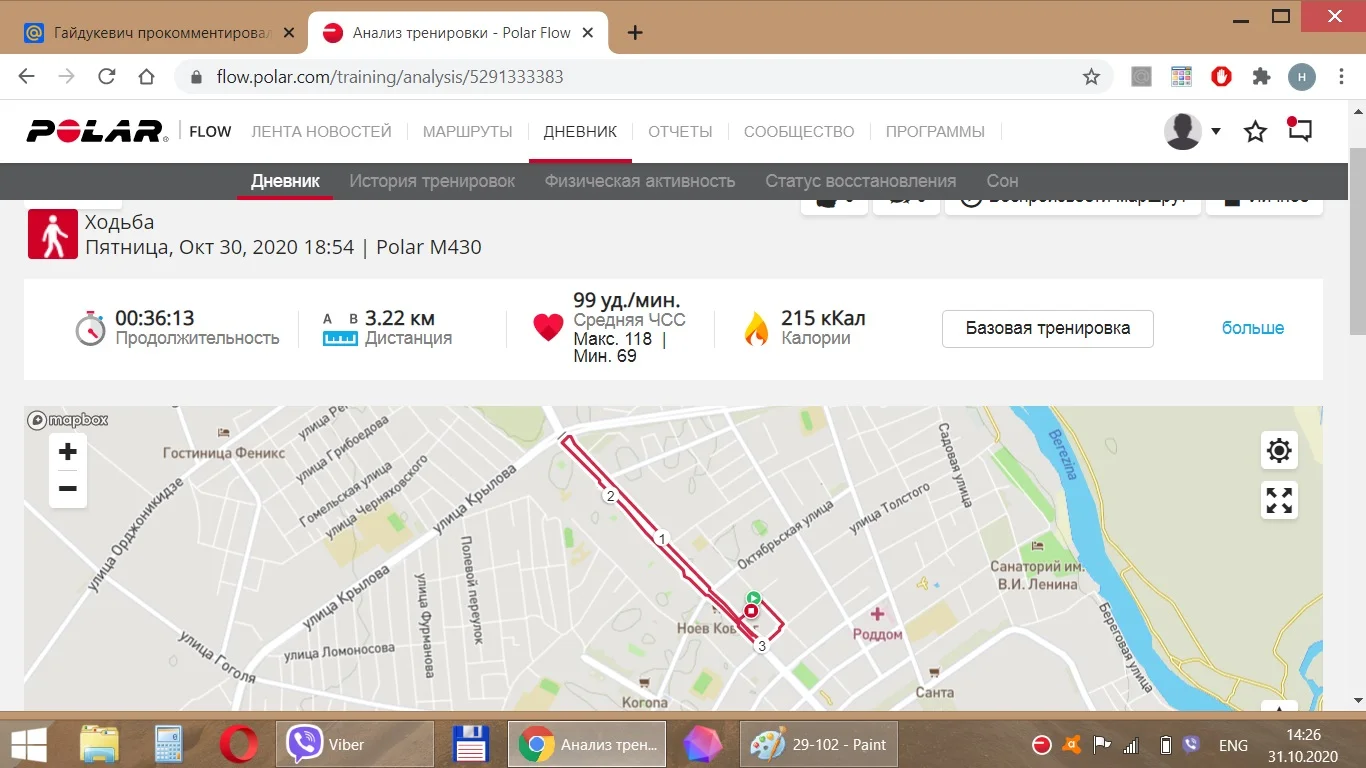This screenshot has height=768, width=1366.
Task: Expand map to fullscreen
Action: (x=1279, y=500)
